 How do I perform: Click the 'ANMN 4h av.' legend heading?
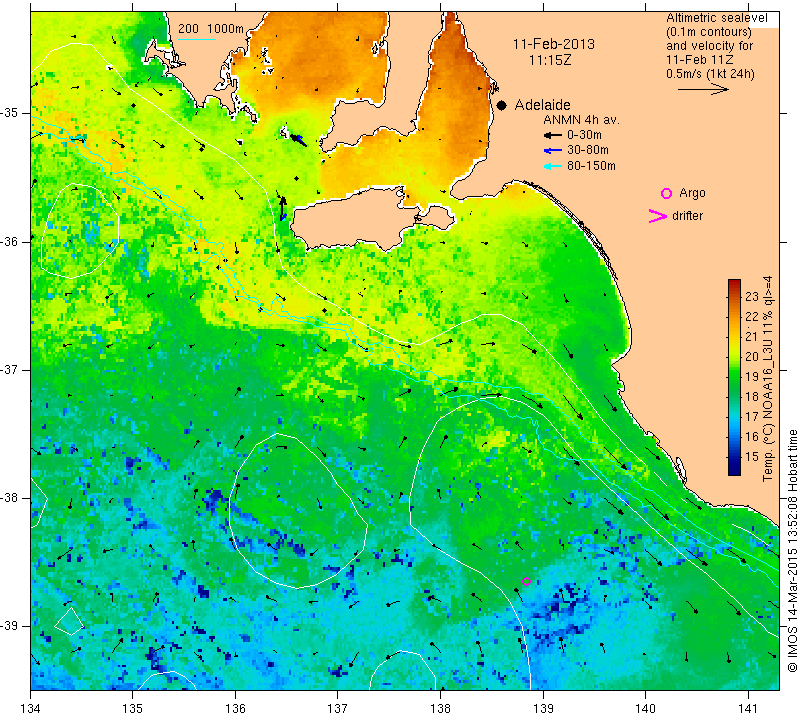[581, 120]
